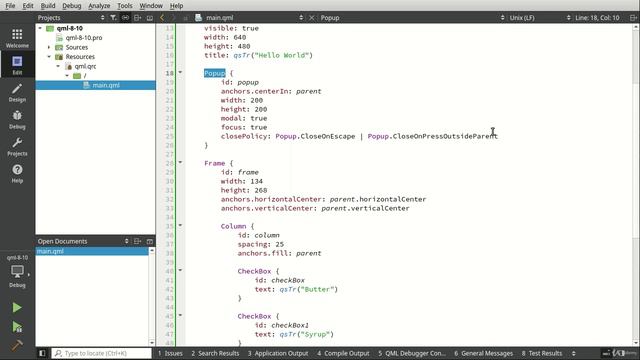
Task: Show the Test Results pane
Action: pos(542,353)
